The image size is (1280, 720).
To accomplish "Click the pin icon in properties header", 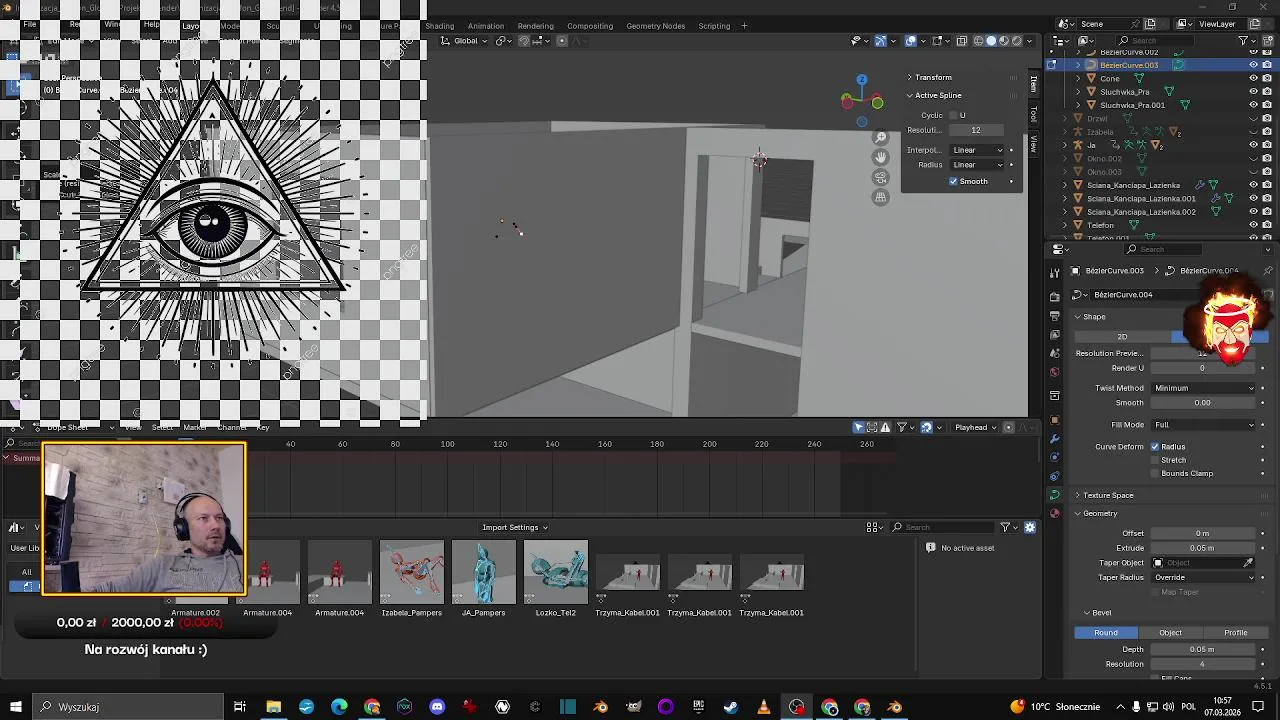I will pyautogui.click(x=1268, y=271).
